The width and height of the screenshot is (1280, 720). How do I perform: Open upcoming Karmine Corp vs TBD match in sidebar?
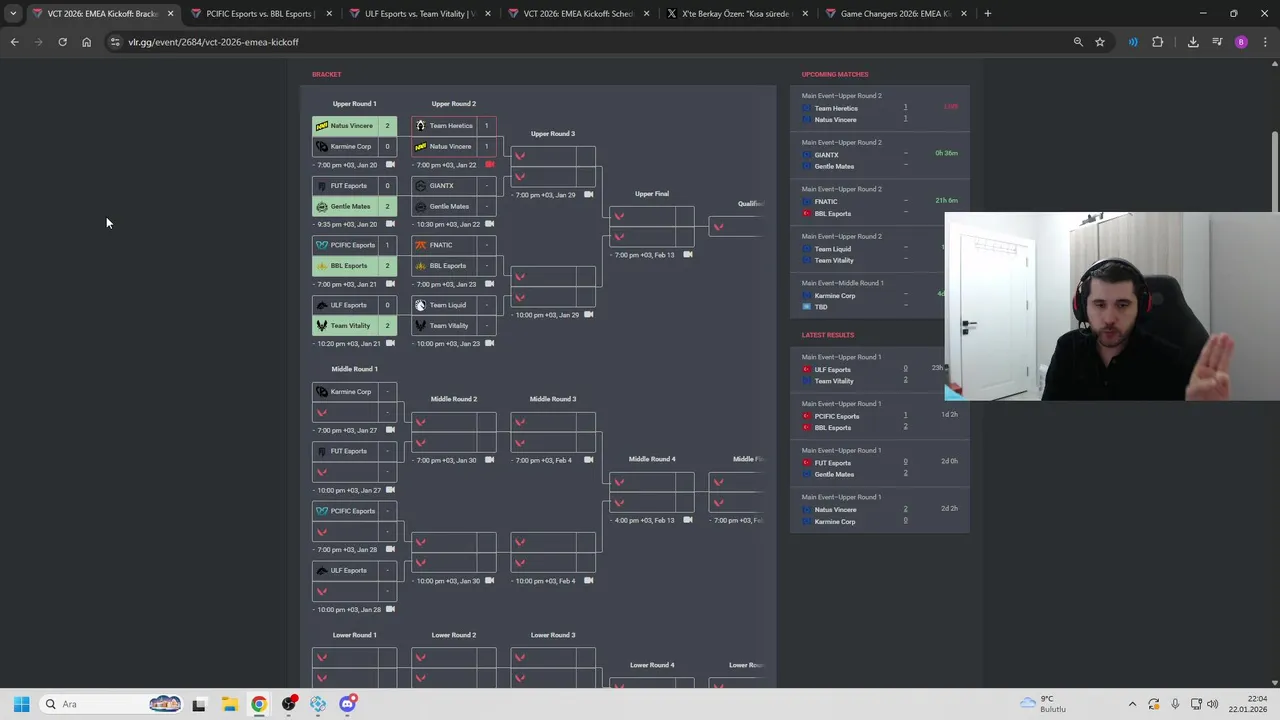(868, 296)
